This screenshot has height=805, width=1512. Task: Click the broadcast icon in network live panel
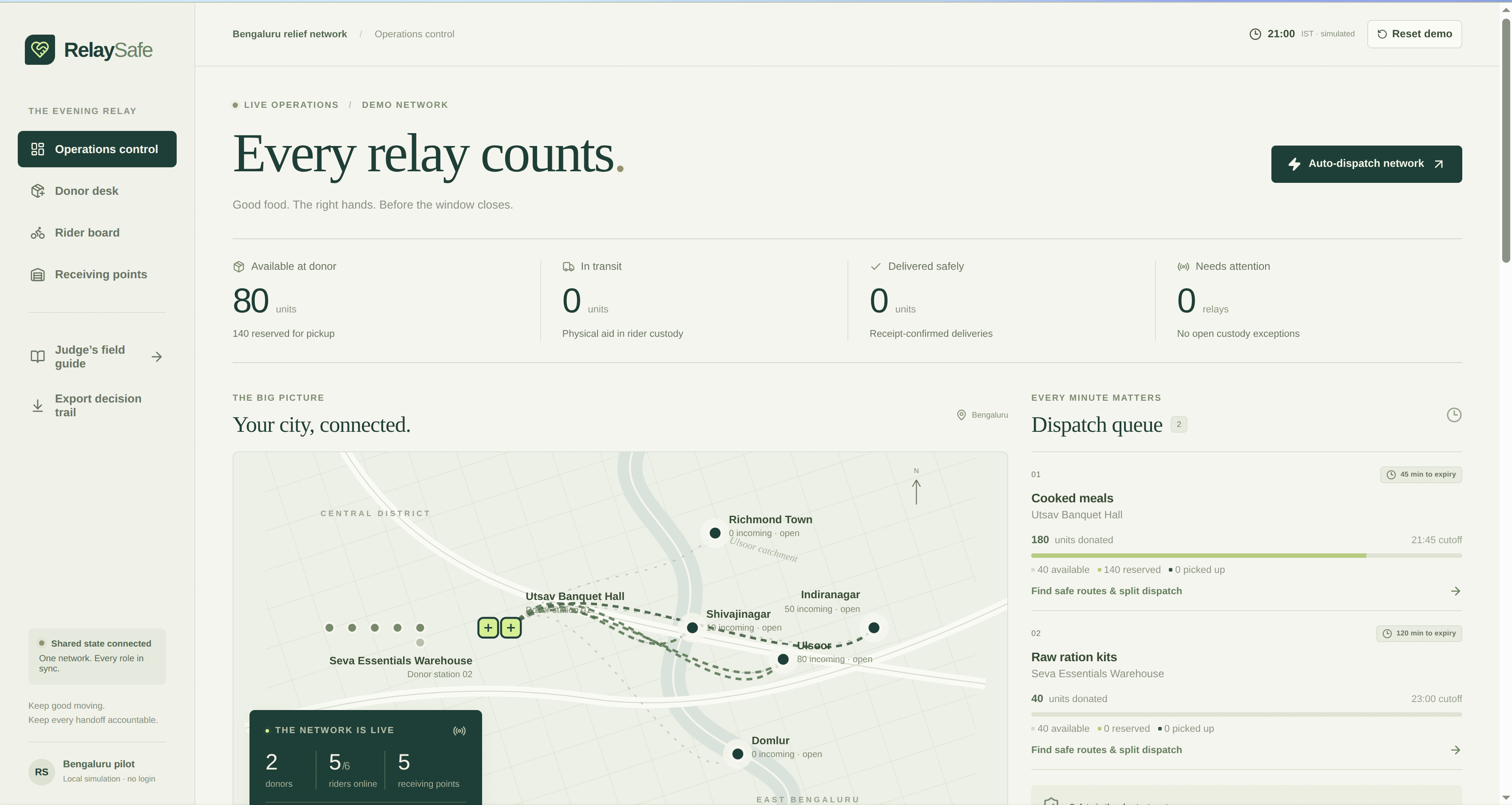coord(459,730)
